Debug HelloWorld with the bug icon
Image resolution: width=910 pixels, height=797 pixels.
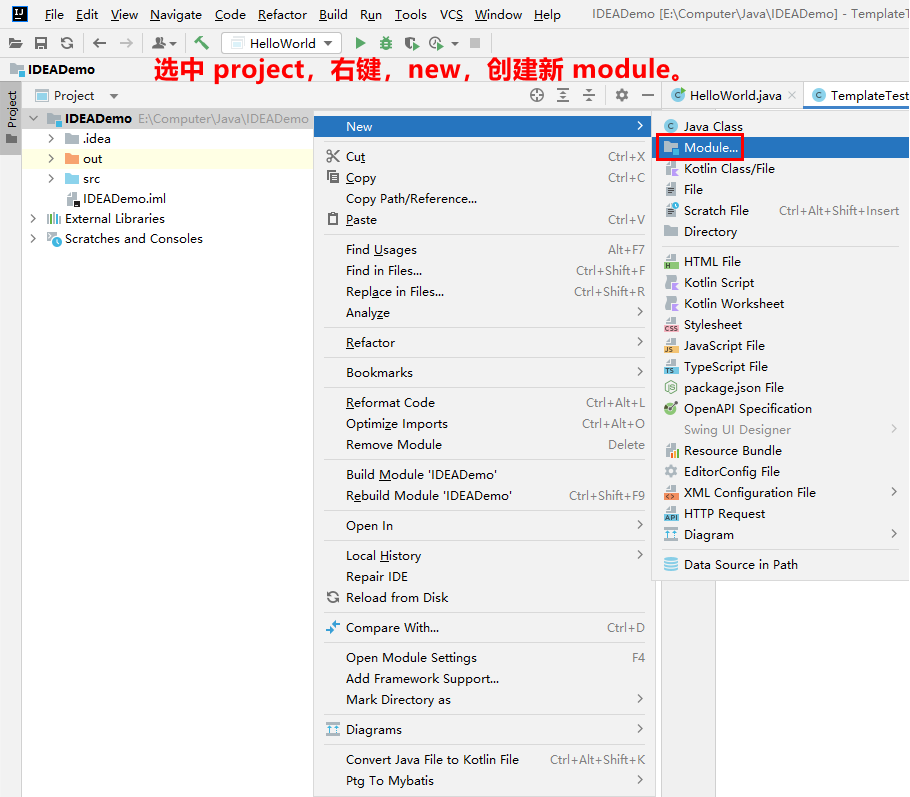pyautogui.click(x=385, y=44)
